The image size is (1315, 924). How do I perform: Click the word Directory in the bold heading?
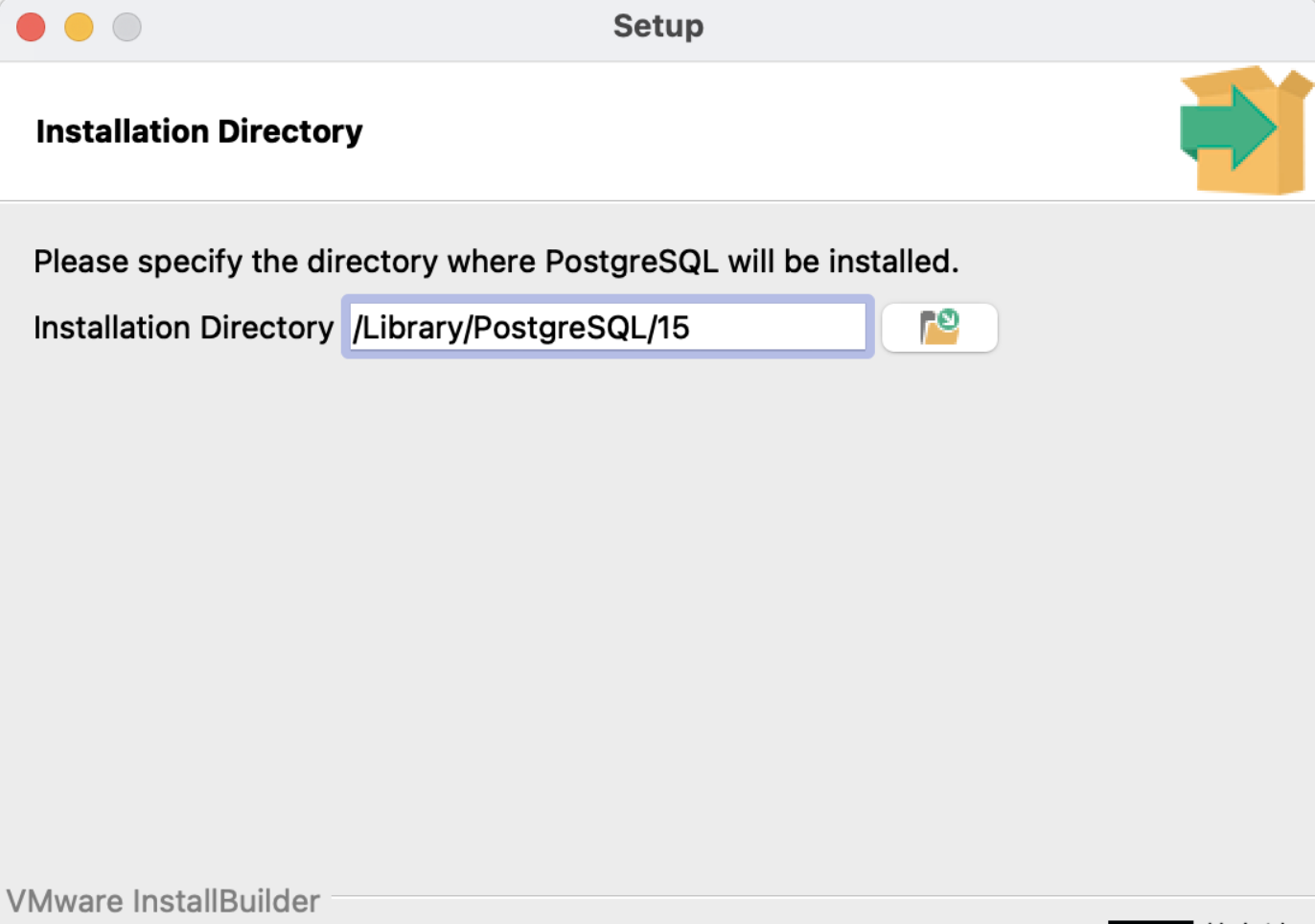289,131
